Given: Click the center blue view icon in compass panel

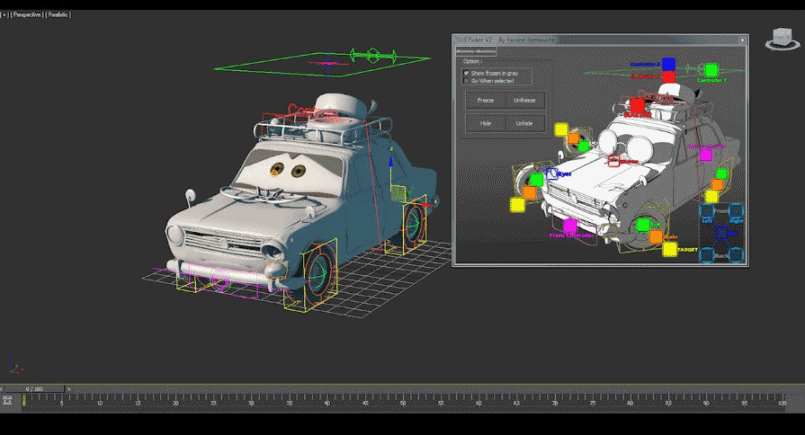Looking at the screenshot, I should pyautogui.click(x=721, y=233).
